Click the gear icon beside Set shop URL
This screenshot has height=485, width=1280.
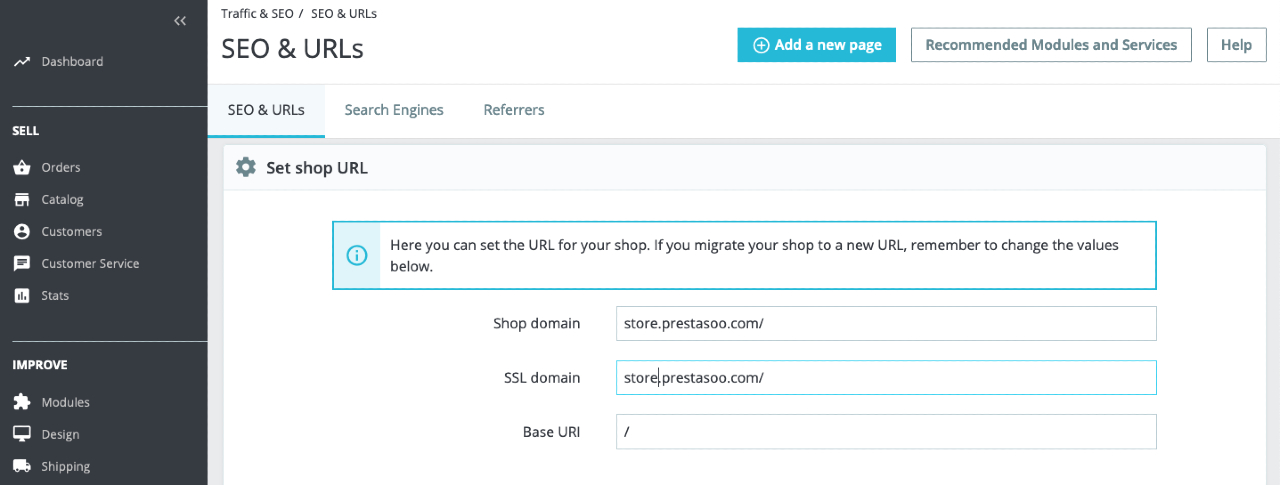[x=246, y=168]
